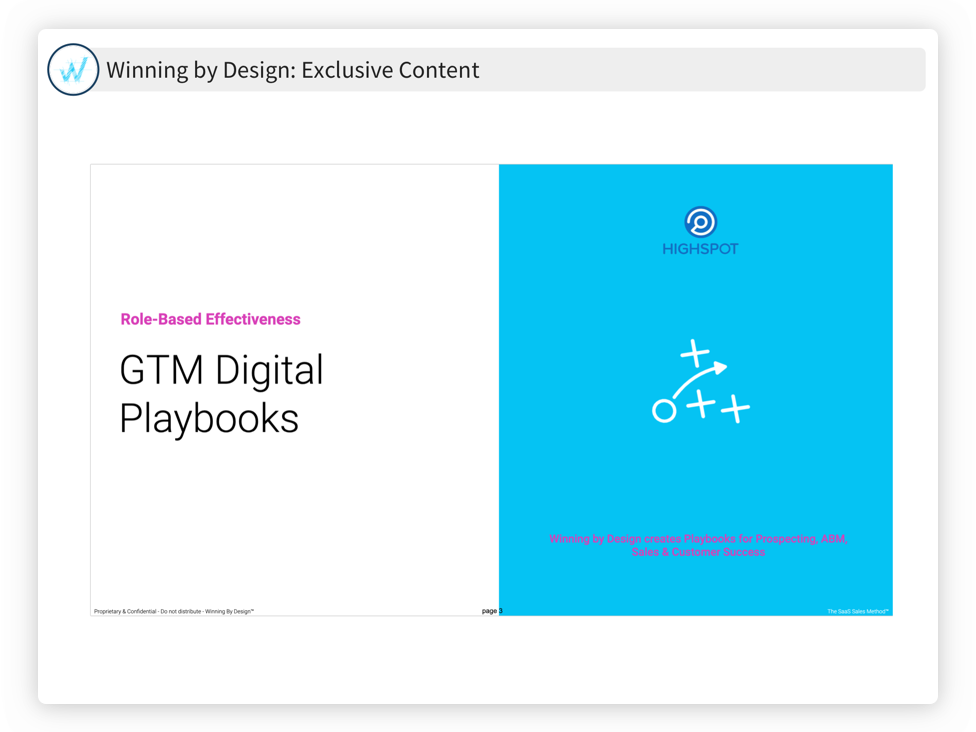
Task: Click the pink 'Winning by Design creates Playbooks' caption
Action: tap(697, 538)
